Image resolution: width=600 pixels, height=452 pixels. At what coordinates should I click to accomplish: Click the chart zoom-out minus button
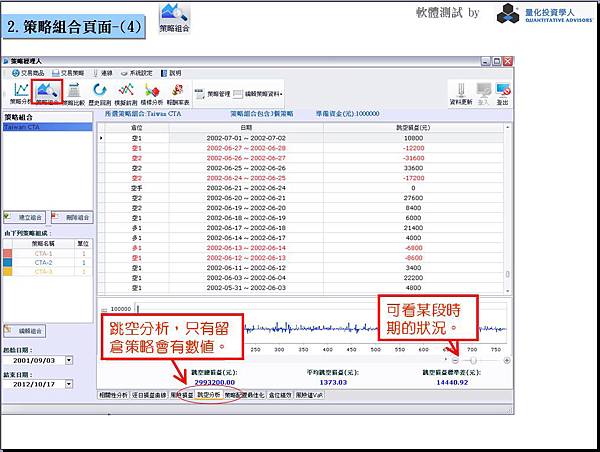coord(455,360)
